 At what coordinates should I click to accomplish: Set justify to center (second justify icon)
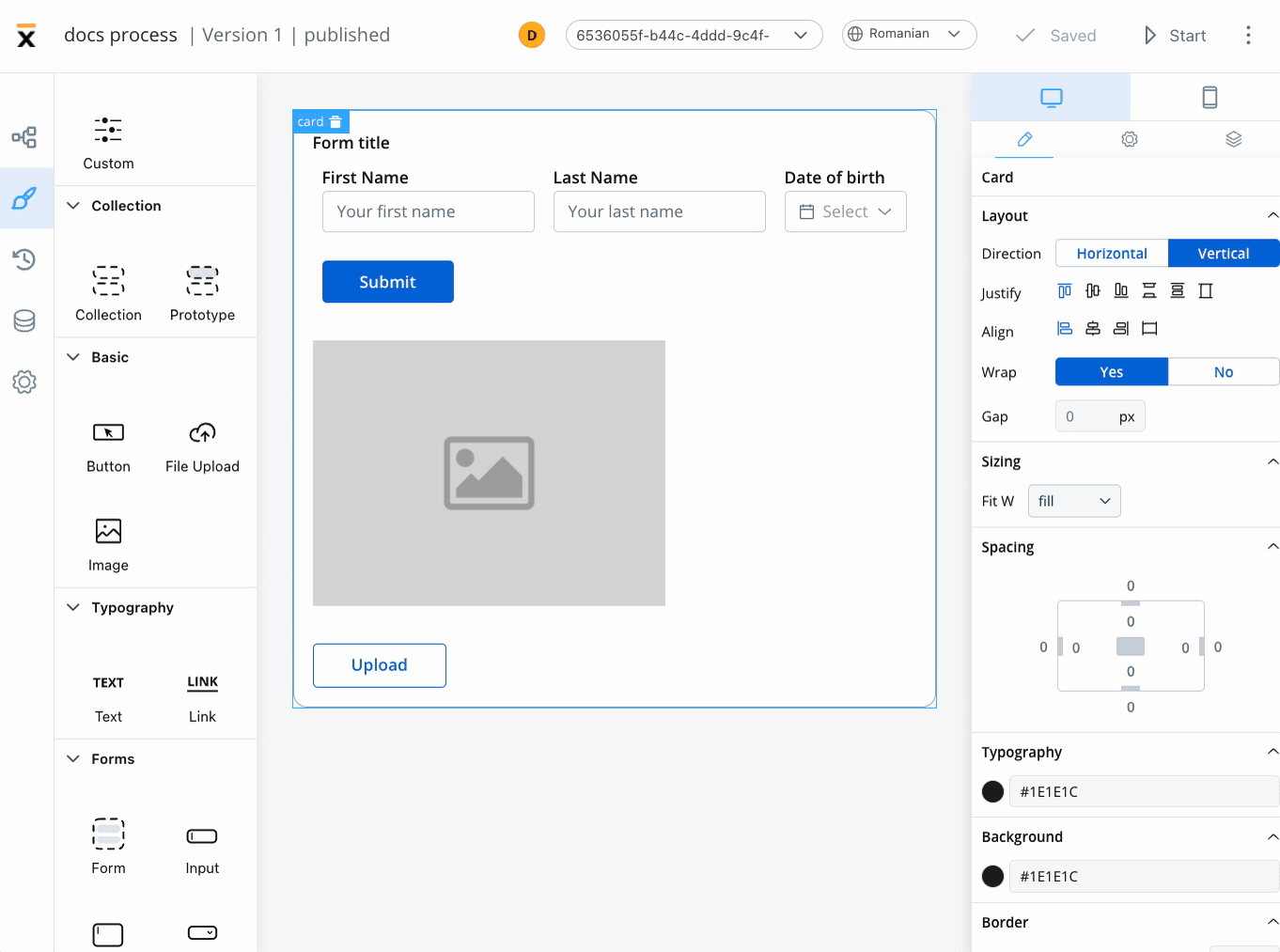pyautogui.click(x=1093, y=291)
